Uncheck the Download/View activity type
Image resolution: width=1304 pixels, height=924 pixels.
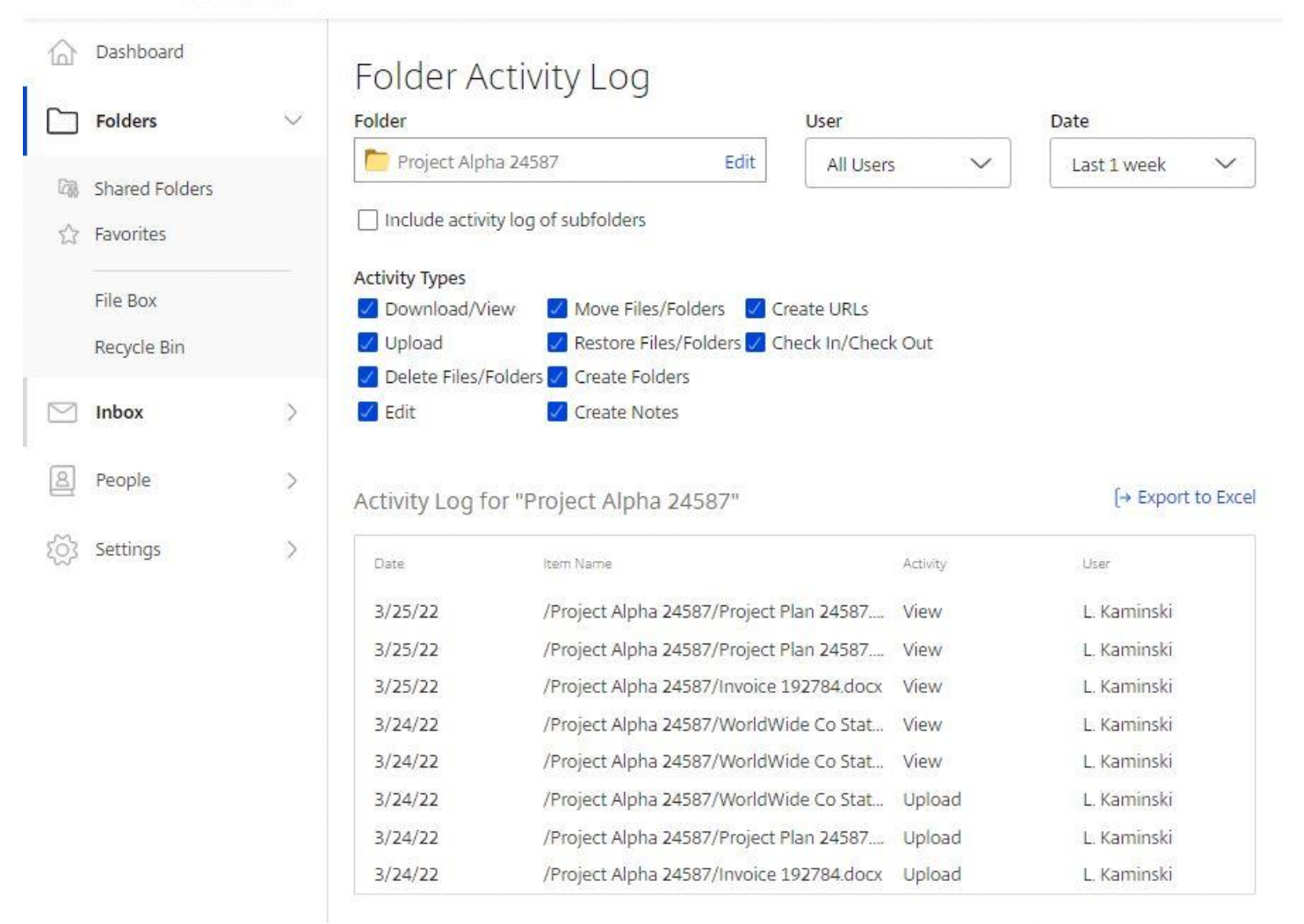[x=367, y=308]
